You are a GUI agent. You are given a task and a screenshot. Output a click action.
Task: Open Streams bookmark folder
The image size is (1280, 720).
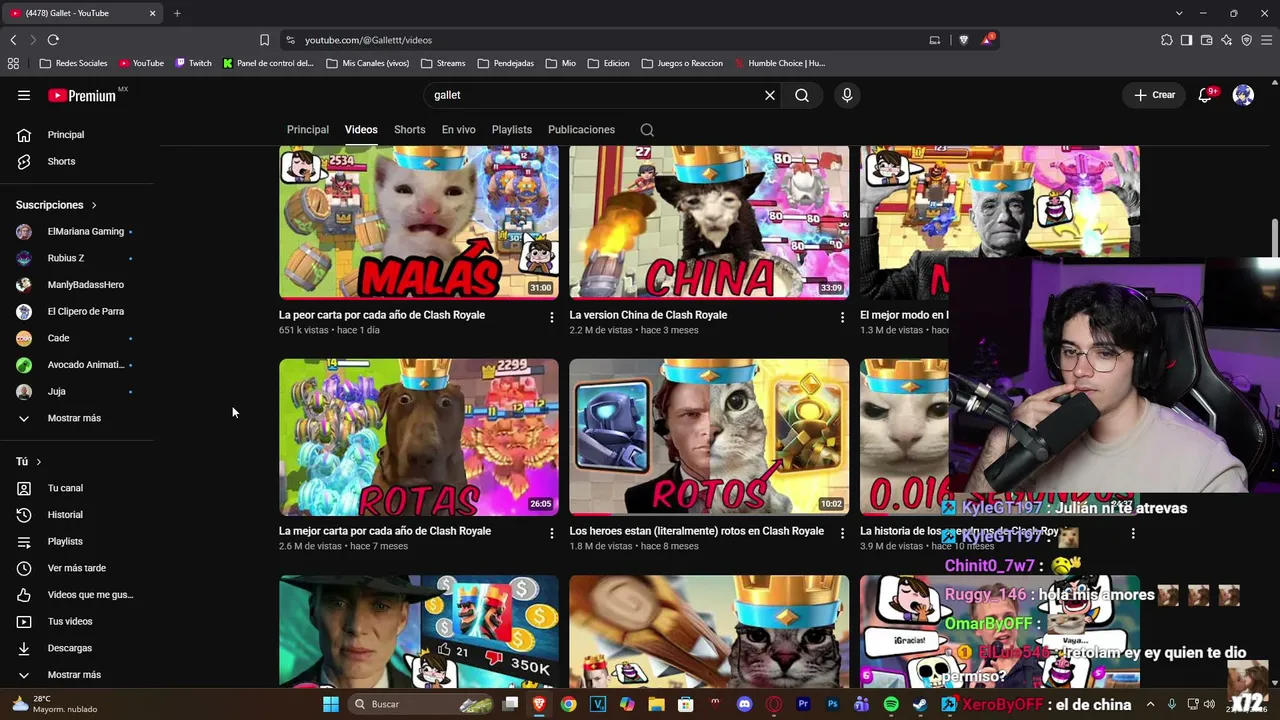[x=443, y=63]
